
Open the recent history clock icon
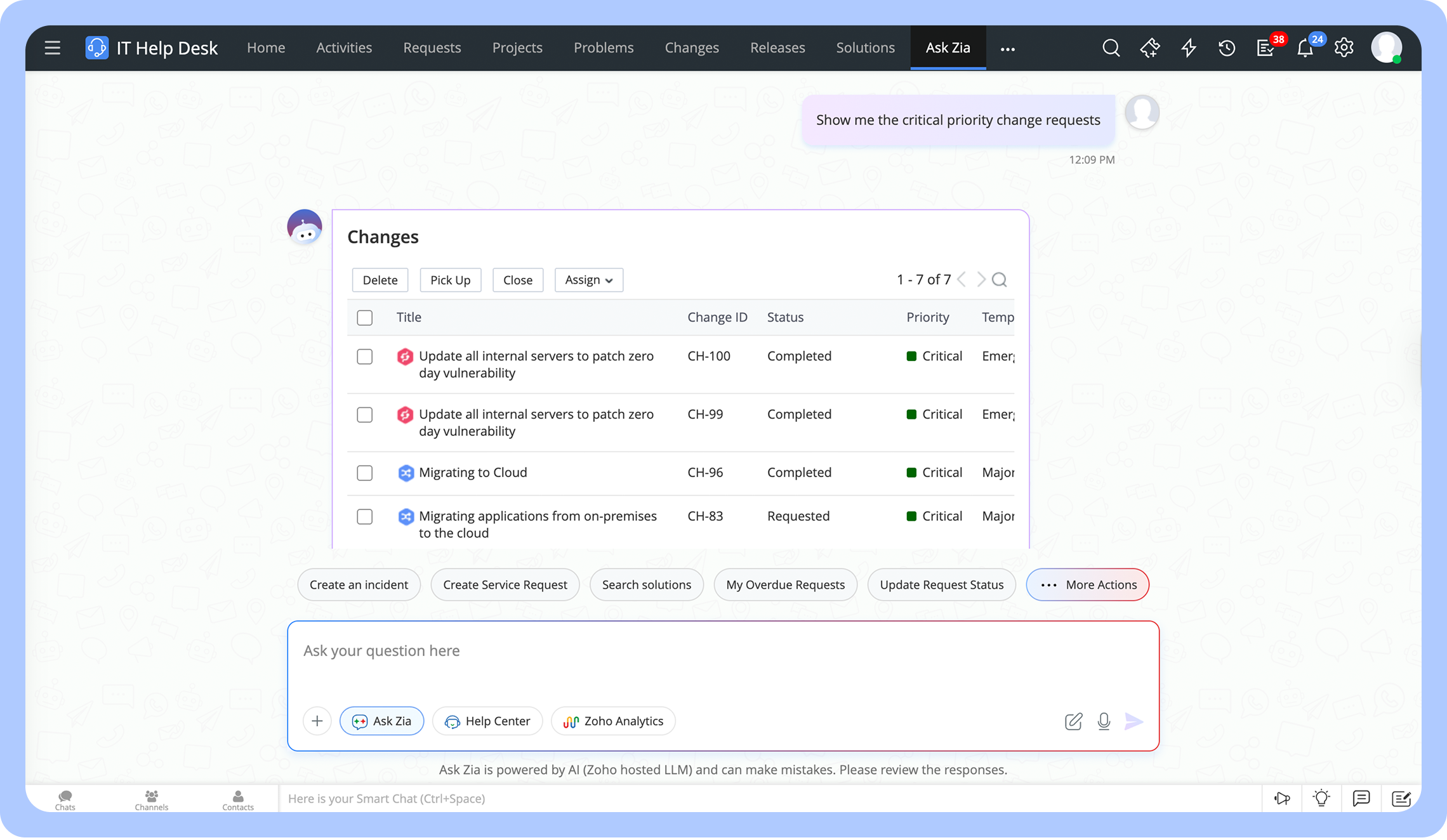tap(1227, 48)
